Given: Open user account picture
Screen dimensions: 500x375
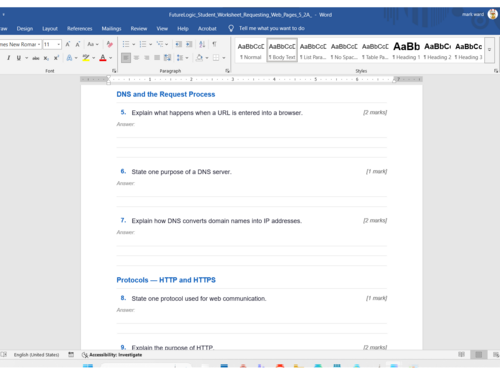Looking at the screenshot, I should pyautogui.click(x=493, y=15).
